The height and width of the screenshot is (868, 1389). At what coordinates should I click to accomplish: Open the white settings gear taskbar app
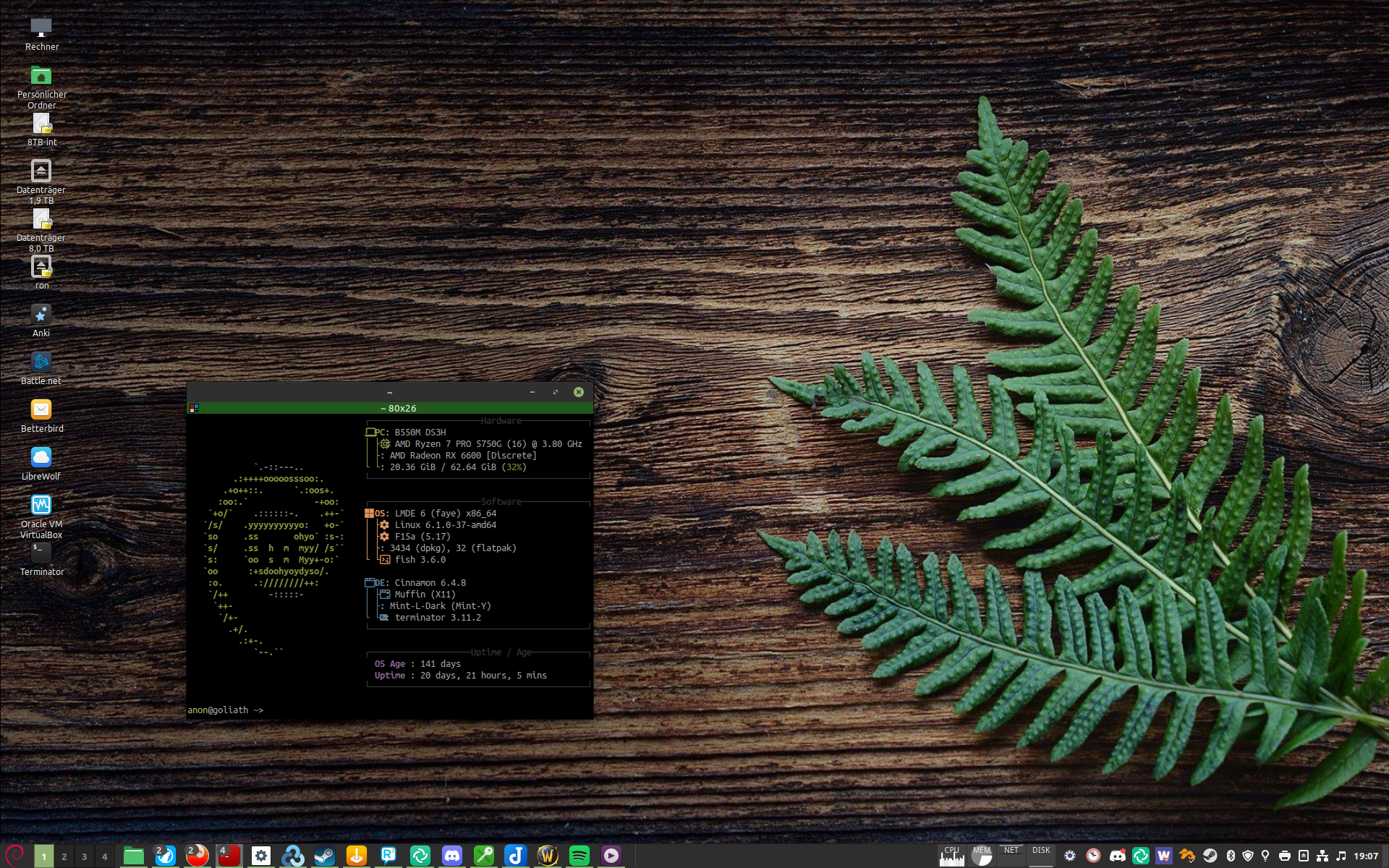(260, 856)
